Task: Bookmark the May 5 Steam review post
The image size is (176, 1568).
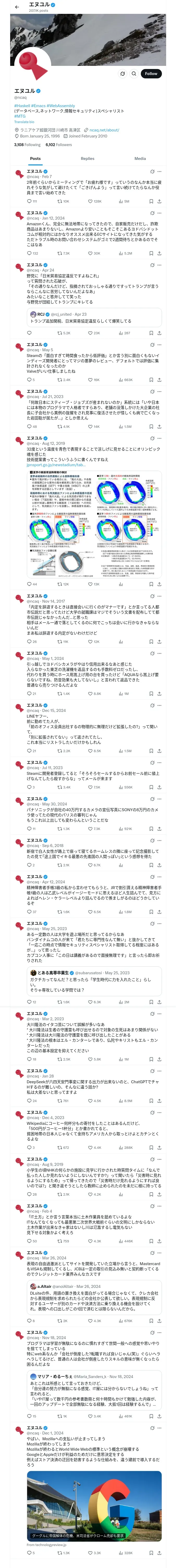Action: pos(151,380)
